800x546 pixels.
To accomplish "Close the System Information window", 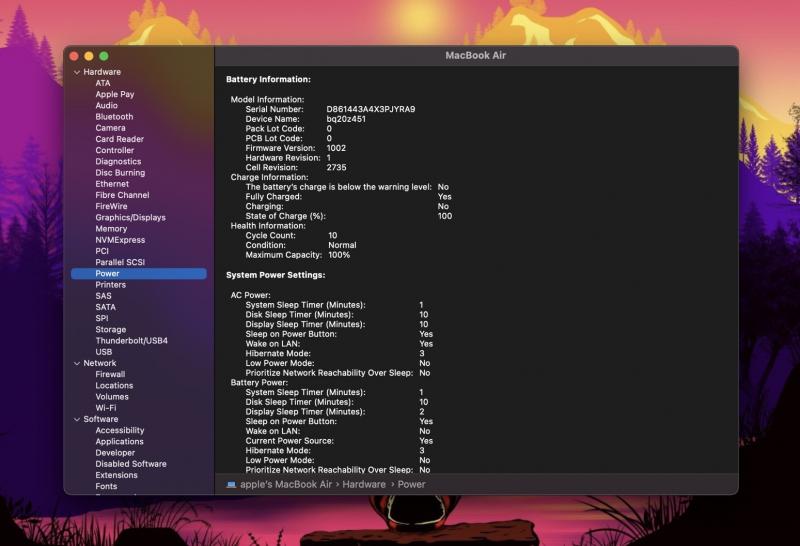I will 74,56.
